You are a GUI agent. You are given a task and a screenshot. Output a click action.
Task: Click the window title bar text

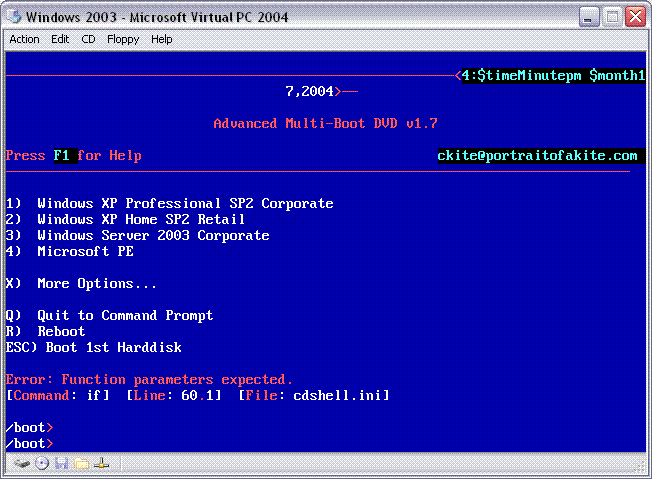157,17
